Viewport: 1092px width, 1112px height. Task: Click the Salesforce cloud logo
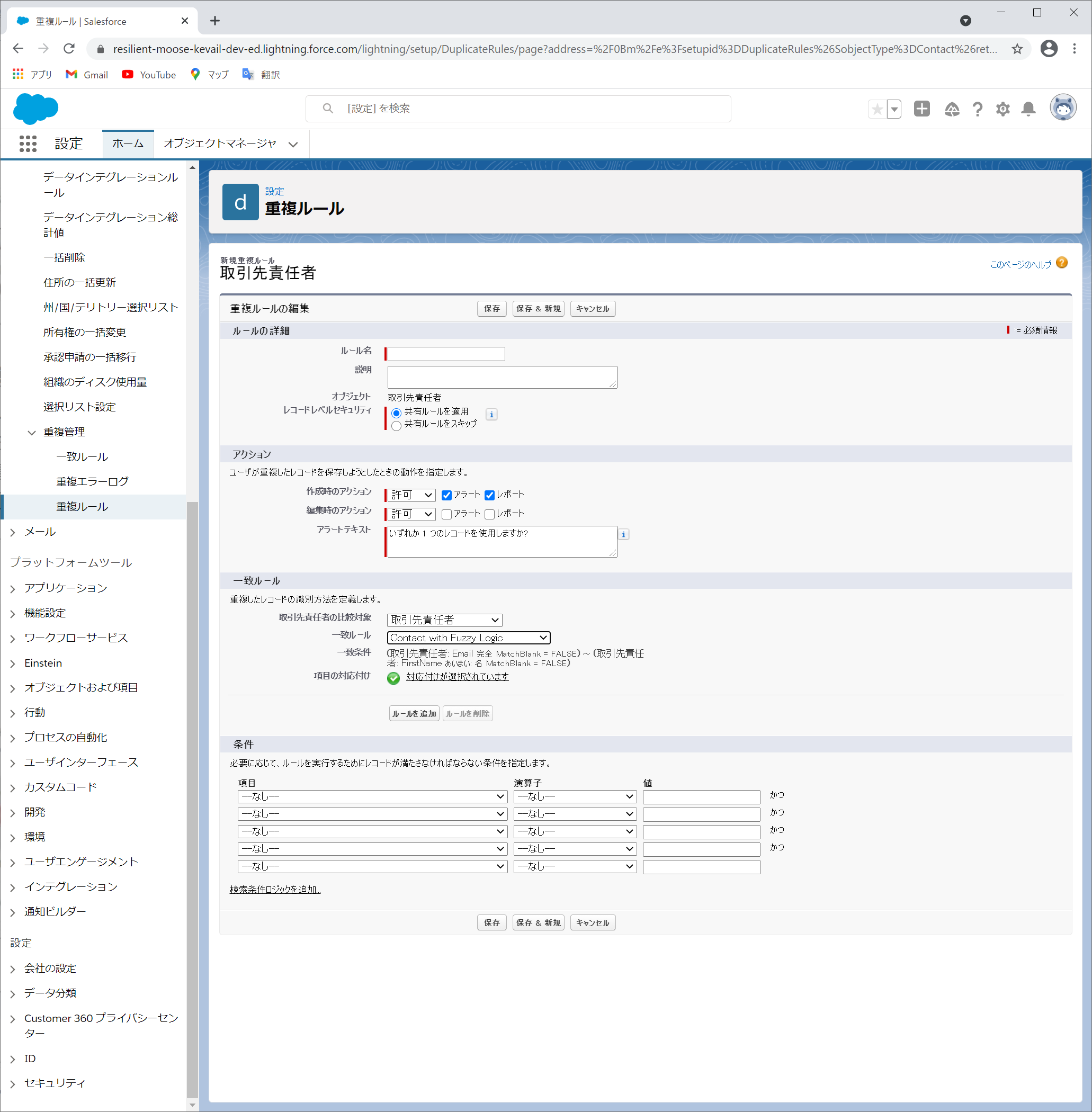pyautogui.click(x=35, y=109)
